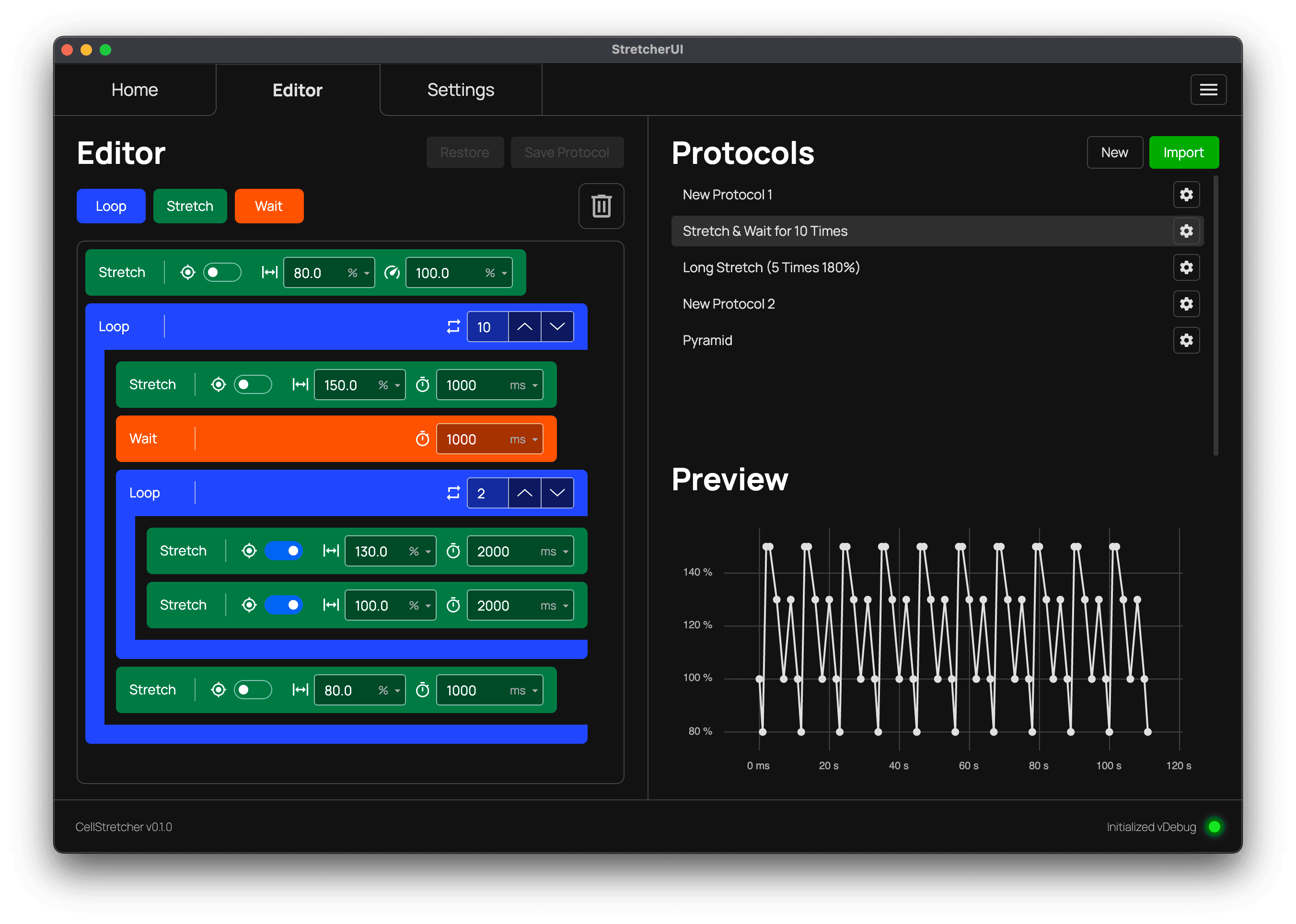Open settings gear for New Protocol 1
1296x924 pixels.
[1186, 195]
